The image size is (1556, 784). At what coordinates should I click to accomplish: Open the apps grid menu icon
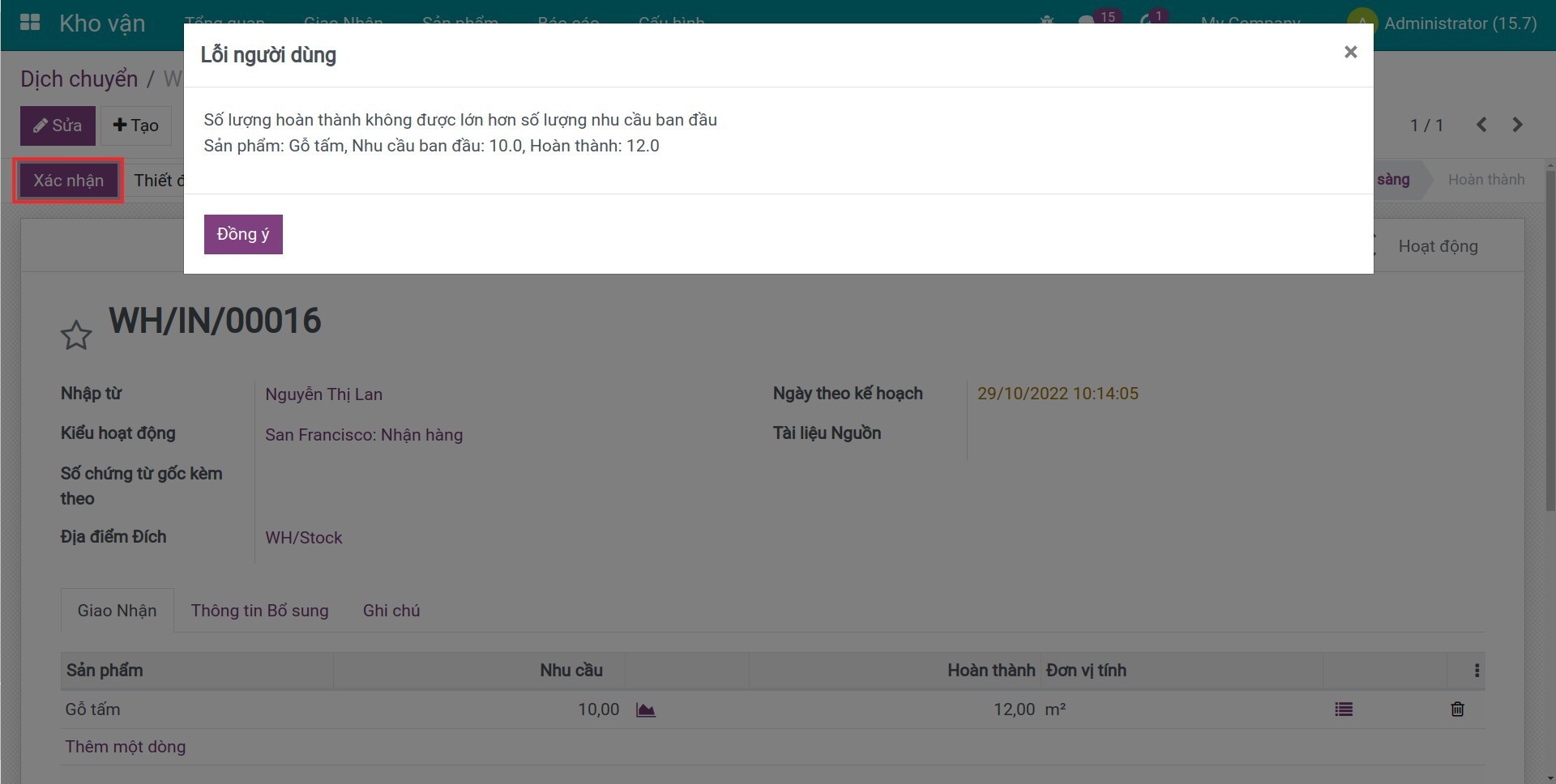pos(30,23)
